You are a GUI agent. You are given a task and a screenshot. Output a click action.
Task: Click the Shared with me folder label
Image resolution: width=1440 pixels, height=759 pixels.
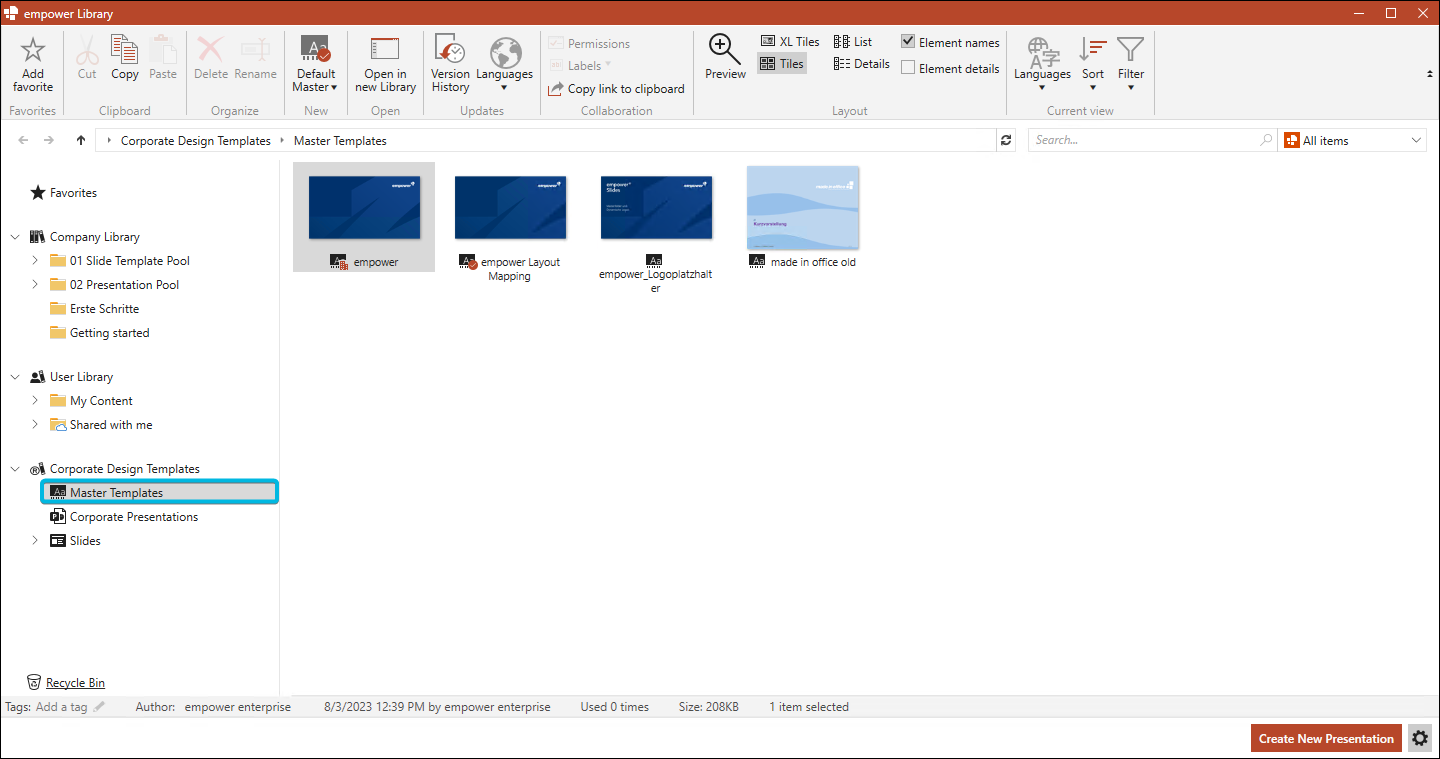(x=111, y=425)
